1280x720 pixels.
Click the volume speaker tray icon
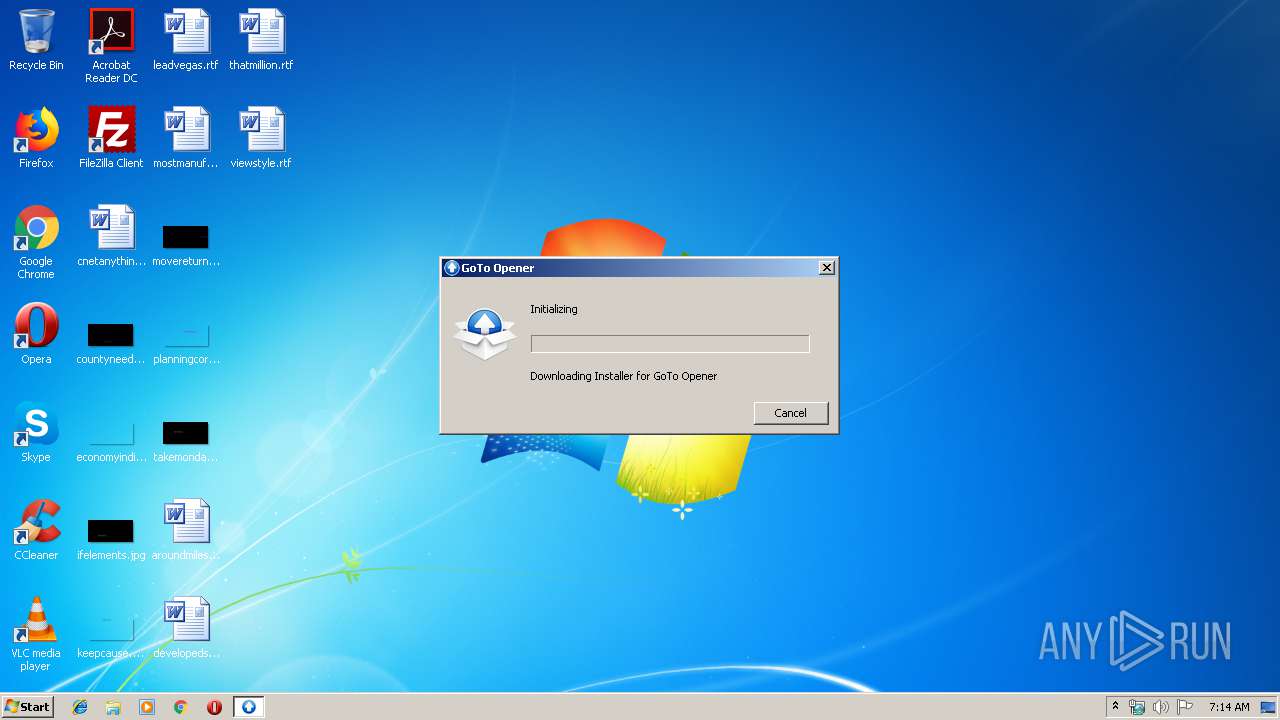(x=1161, y=707)
